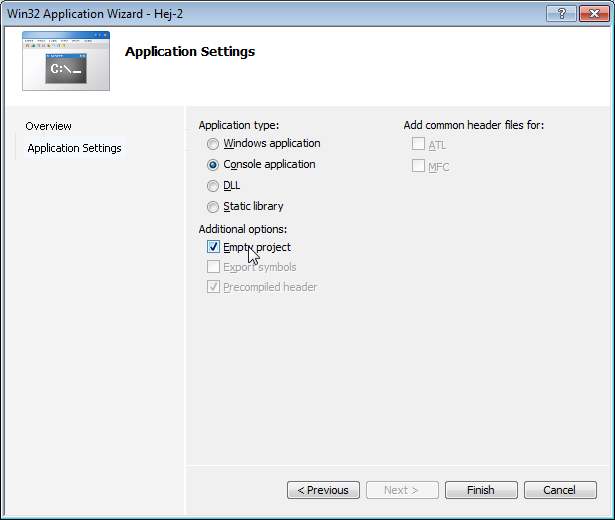
Task: Uncheck the Empty project checkbox
Action: point(213,247)
